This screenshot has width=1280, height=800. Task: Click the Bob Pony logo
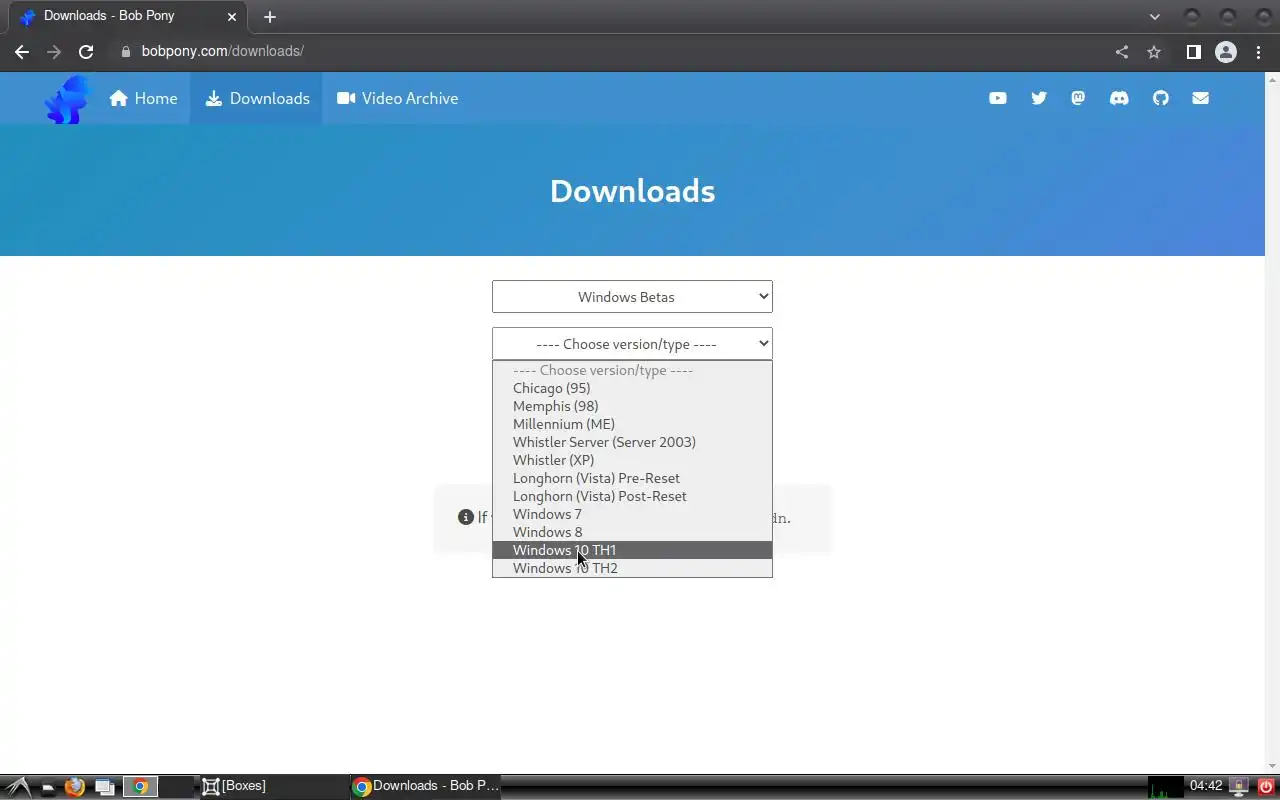click(x=67, y=99)
